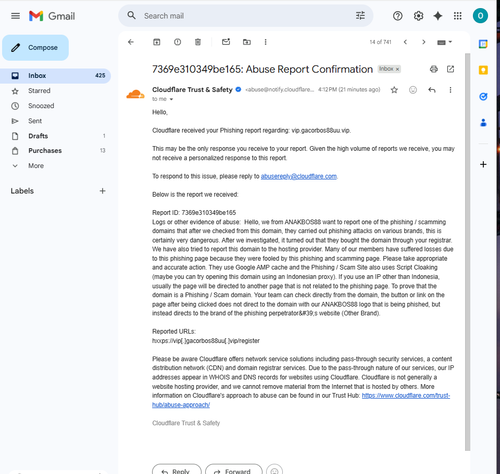500x474 pixels.
Task: Open Google Keep side panel
Action: tap(483, 70)
